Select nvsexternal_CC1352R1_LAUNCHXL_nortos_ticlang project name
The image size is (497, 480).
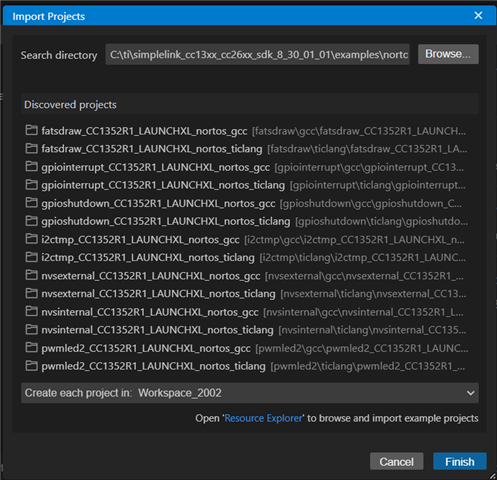tap(158, 294)
